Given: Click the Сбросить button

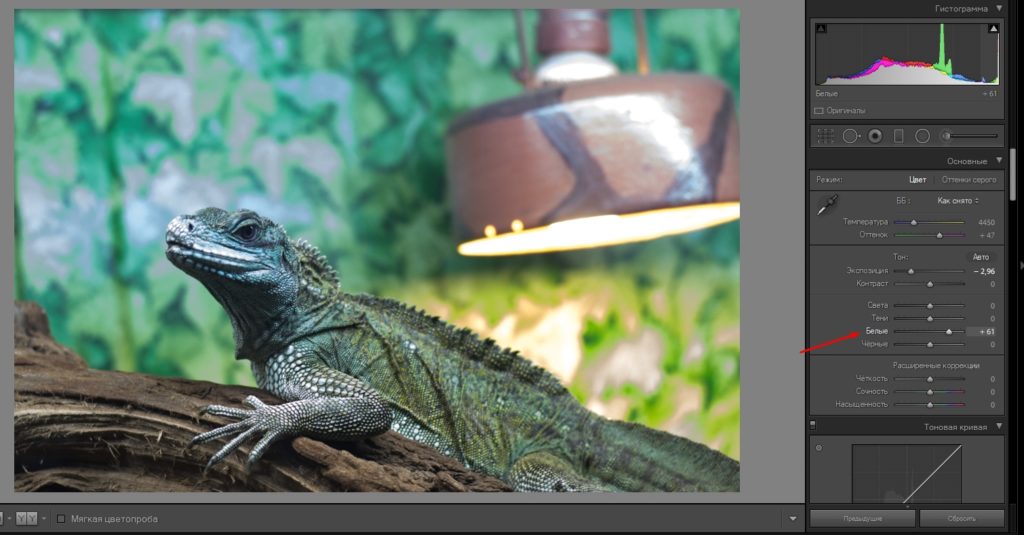Looking at the screenshot, I should point(961,518).
